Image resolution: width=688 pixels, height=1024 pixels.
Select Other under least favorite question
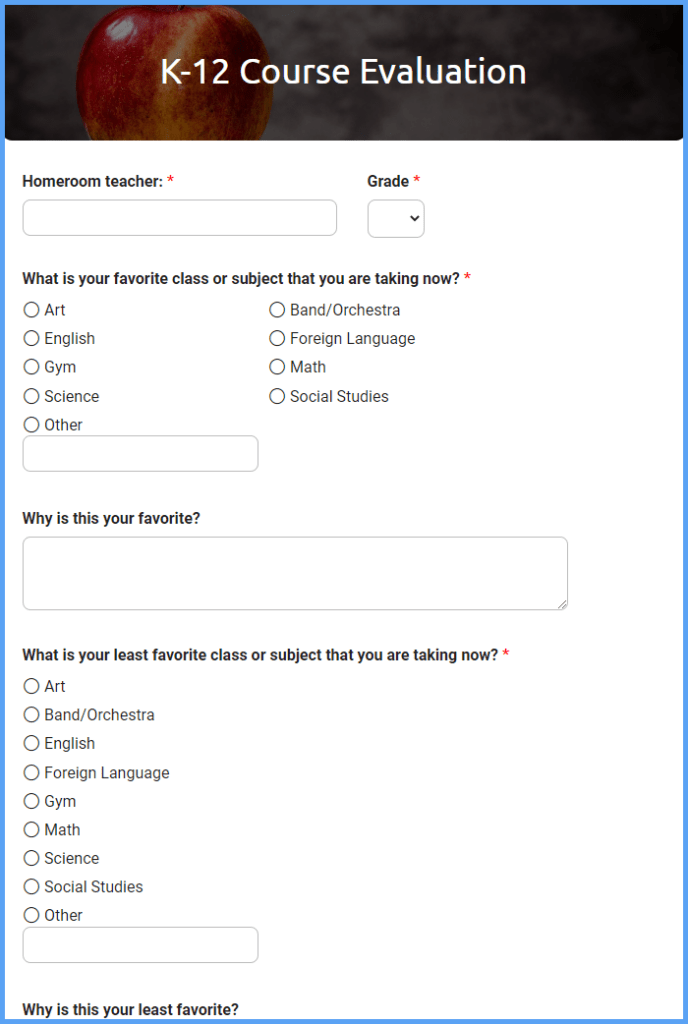coord(31,915)
